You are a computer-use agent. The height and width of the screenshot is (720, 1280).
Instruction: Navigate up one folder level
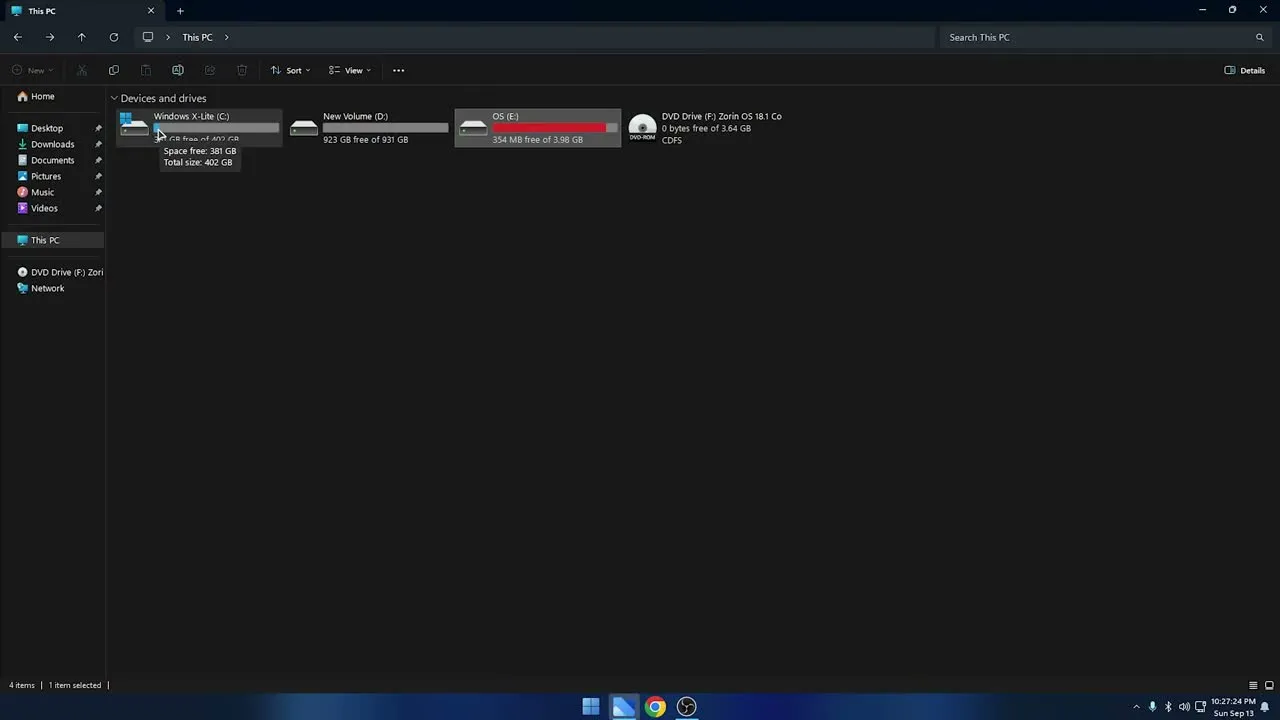82,37
